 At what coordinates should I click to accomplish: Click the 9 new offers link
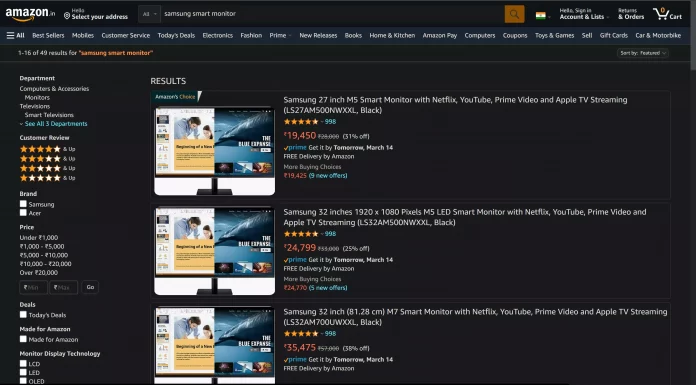328,175
